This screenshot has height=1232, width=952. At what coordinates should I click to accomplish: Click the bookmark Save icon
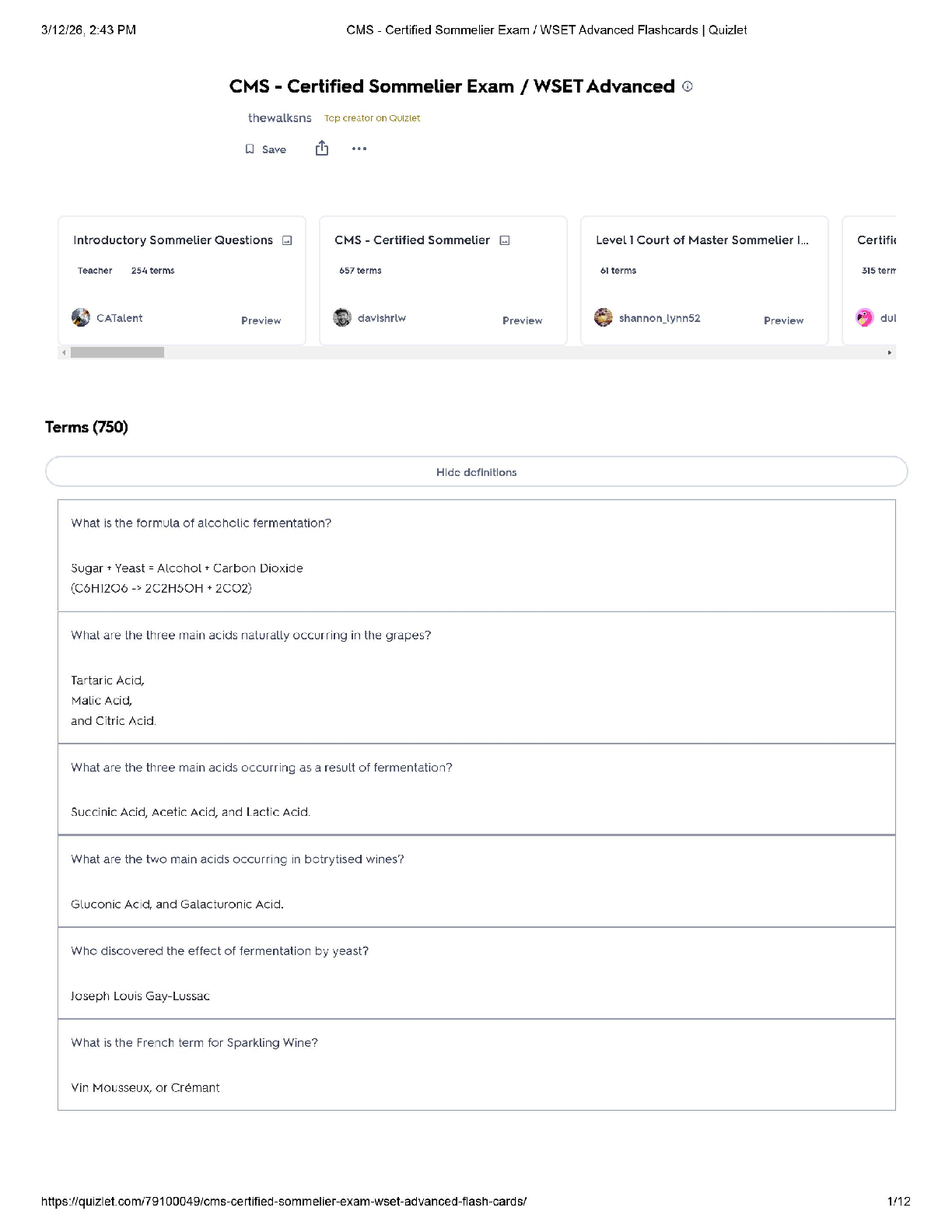pos(250,149)
